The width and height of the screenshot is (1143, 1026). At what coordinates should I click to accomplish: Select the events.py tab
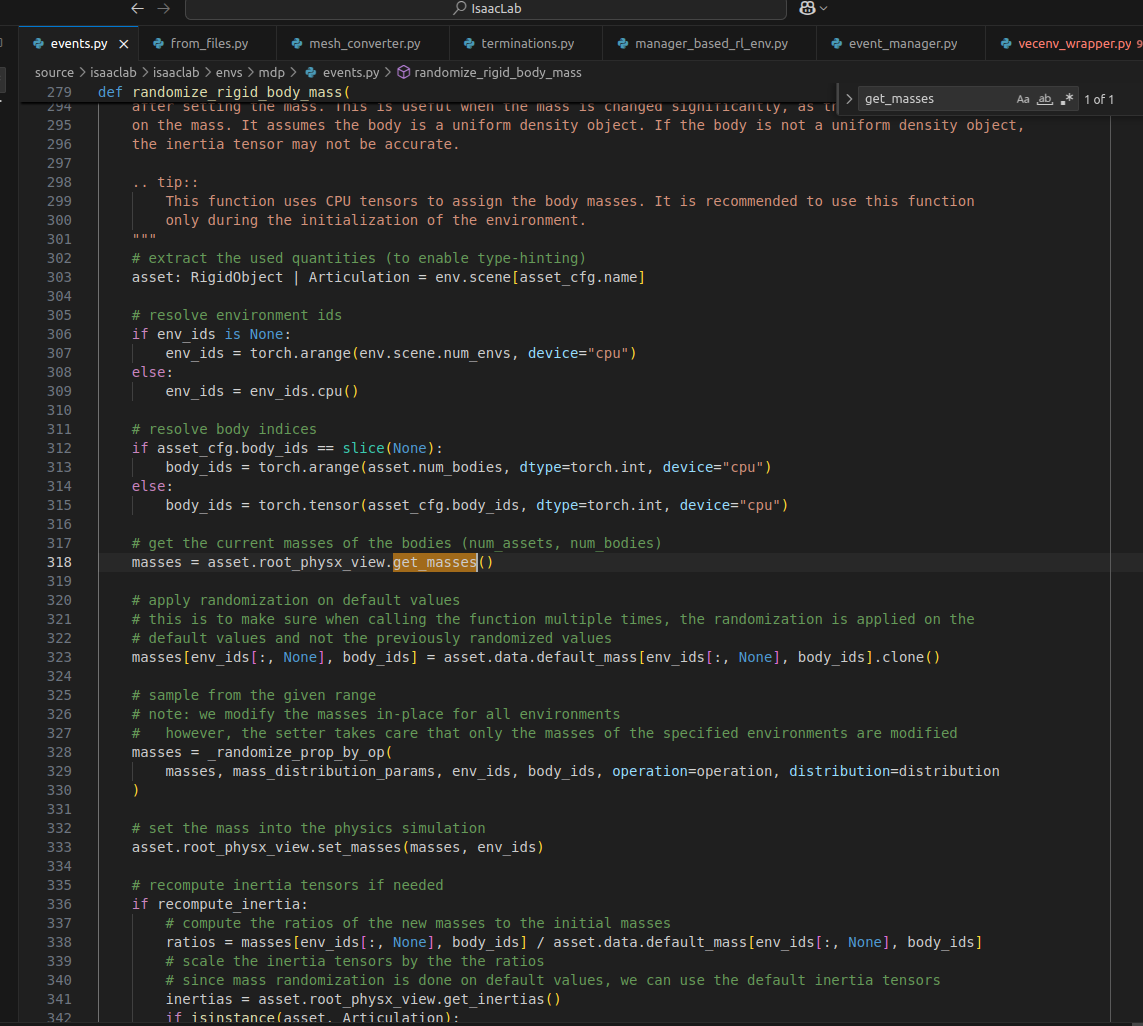tap(79, 44)
